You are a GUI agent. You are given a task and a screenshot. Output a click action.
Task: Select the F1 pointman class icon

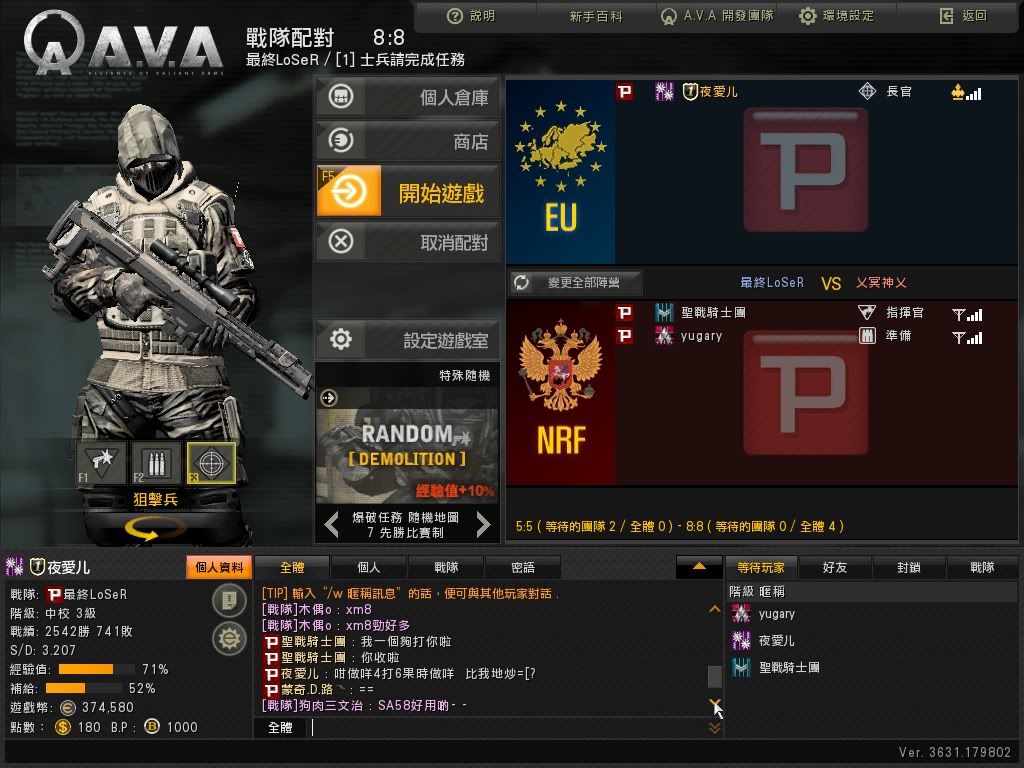click(101, 464)
